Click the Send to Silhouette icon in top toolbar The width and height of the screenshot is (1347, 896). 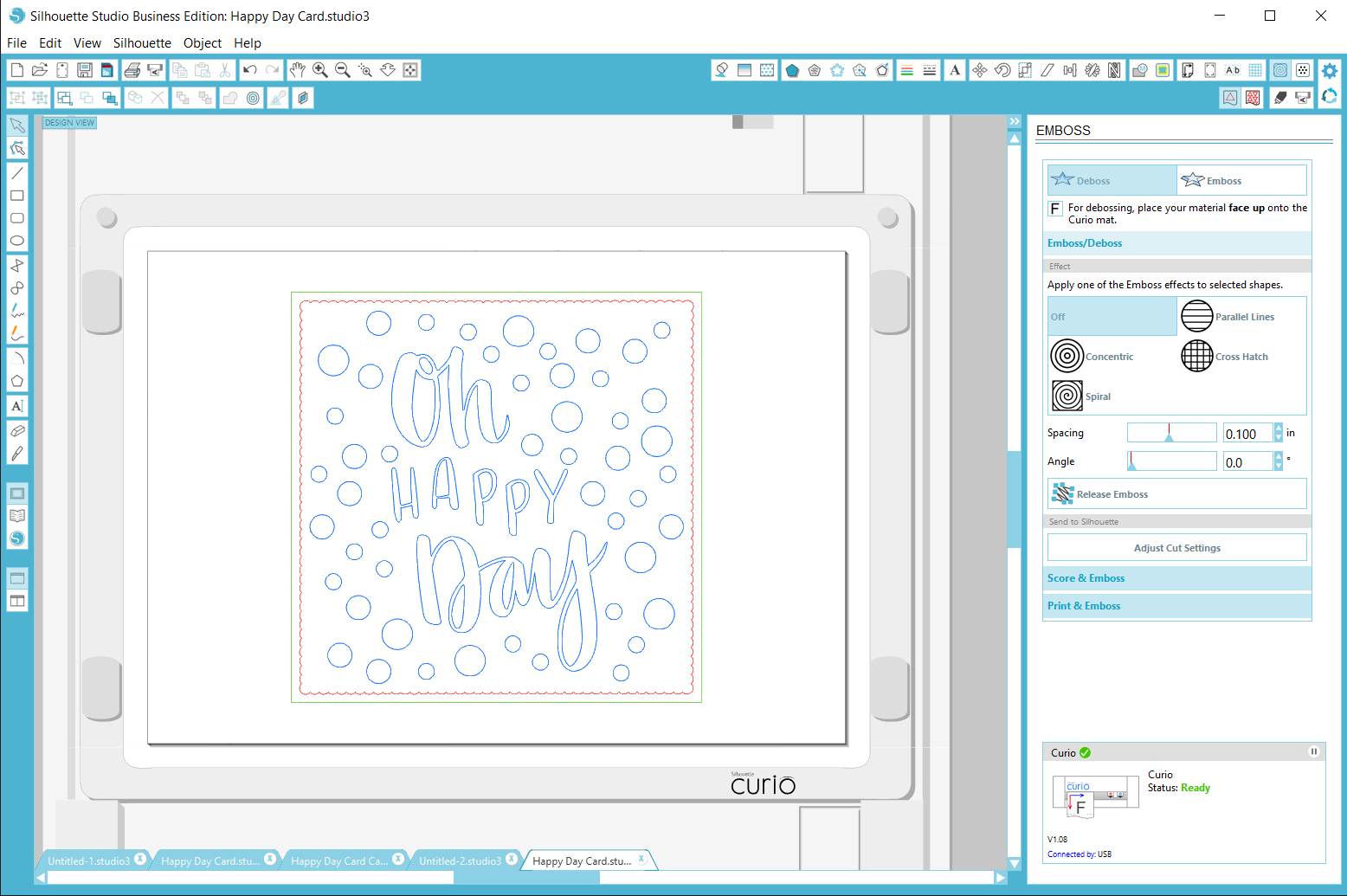coord(155,70)
